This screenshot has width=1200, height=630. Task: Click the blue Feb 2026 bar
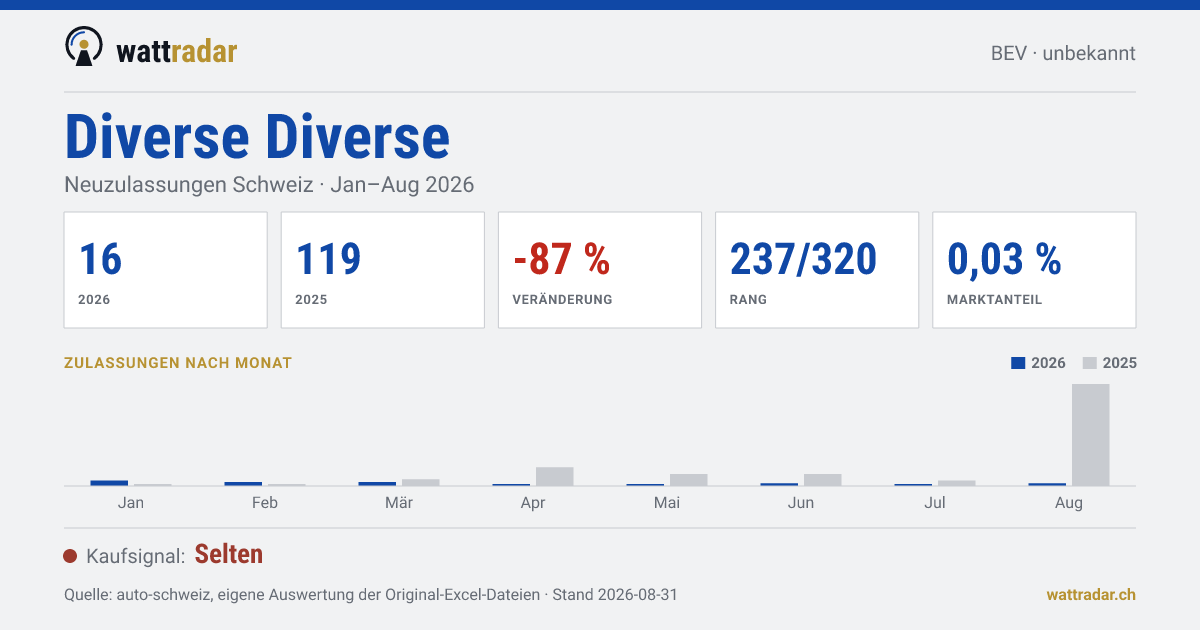click(x=243, y=484)
